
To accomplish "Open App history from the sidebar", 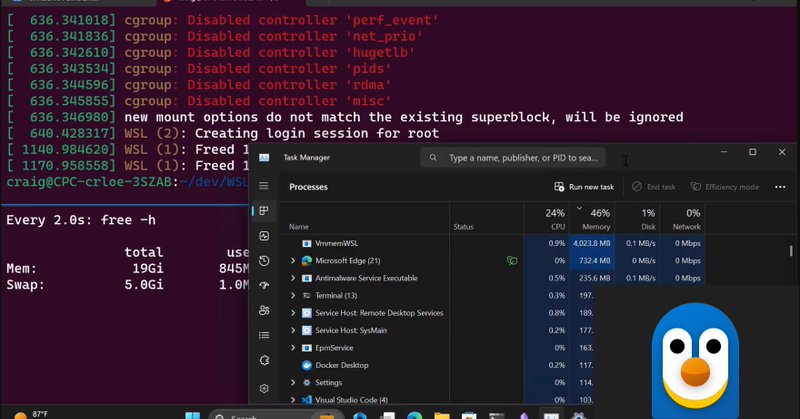I will pyautogui.click(x=264, y=261).
